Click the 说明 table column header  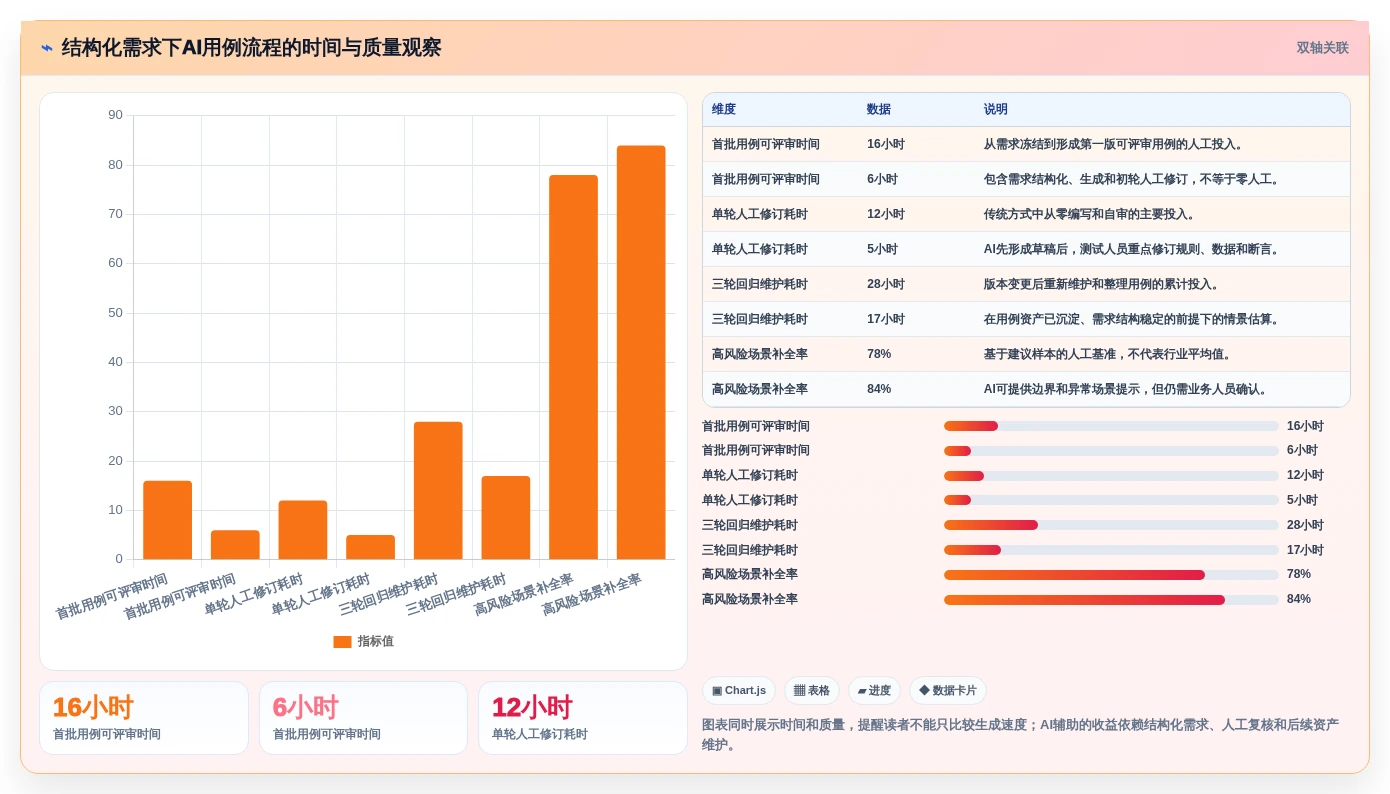(996, 110)
